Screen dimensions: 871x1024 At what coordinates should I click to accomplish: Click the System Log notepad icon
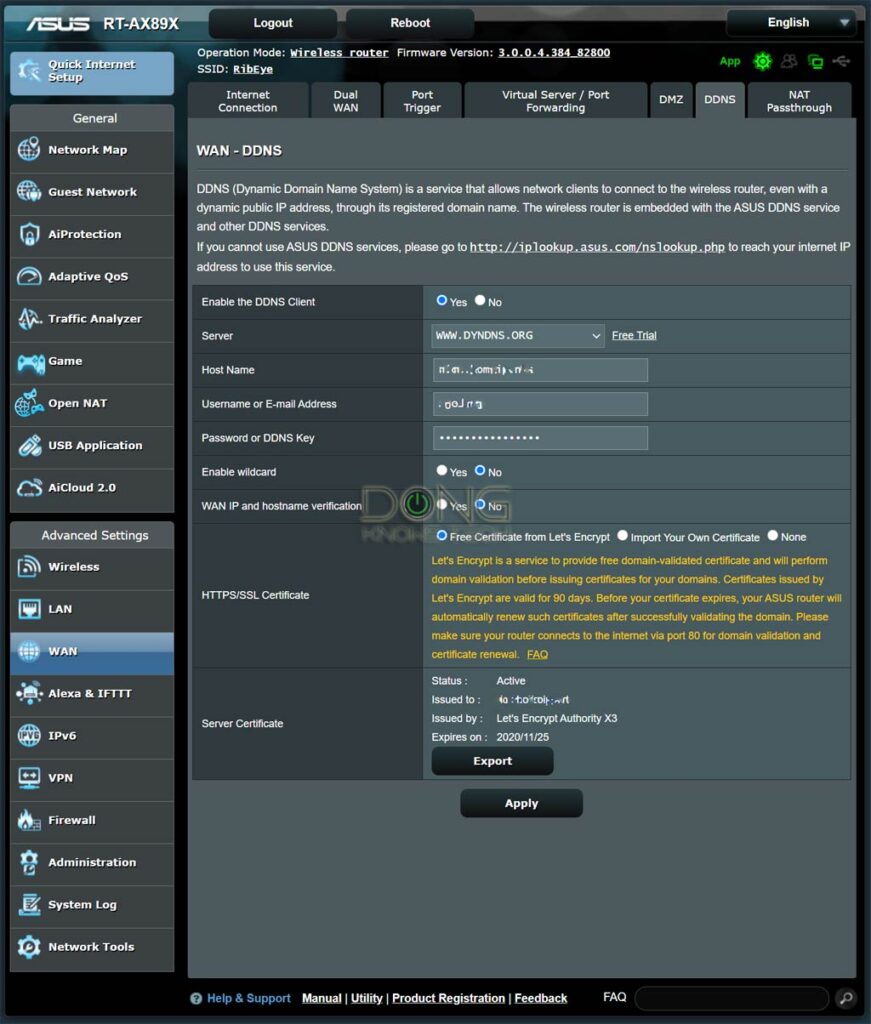(29, 904)
